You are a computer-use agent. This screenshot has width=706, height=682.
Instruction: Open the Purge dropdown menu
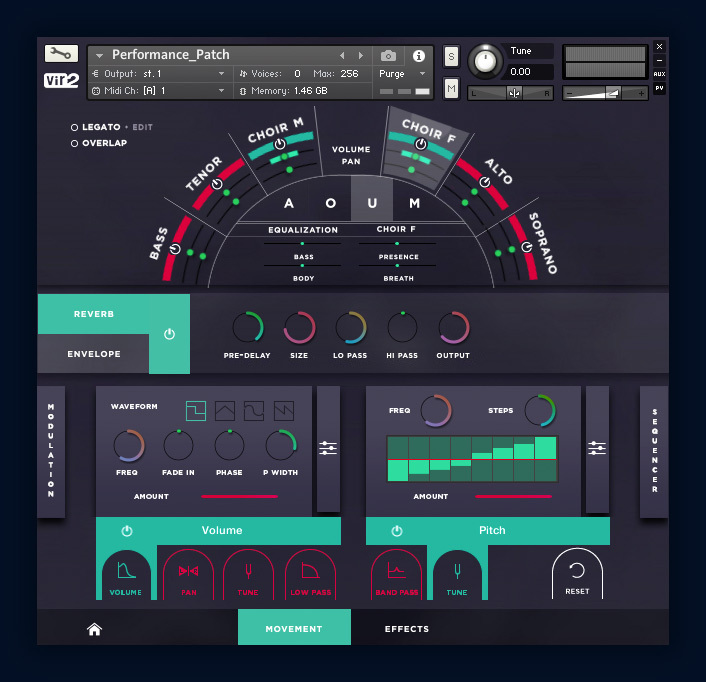tap(402, 74)
